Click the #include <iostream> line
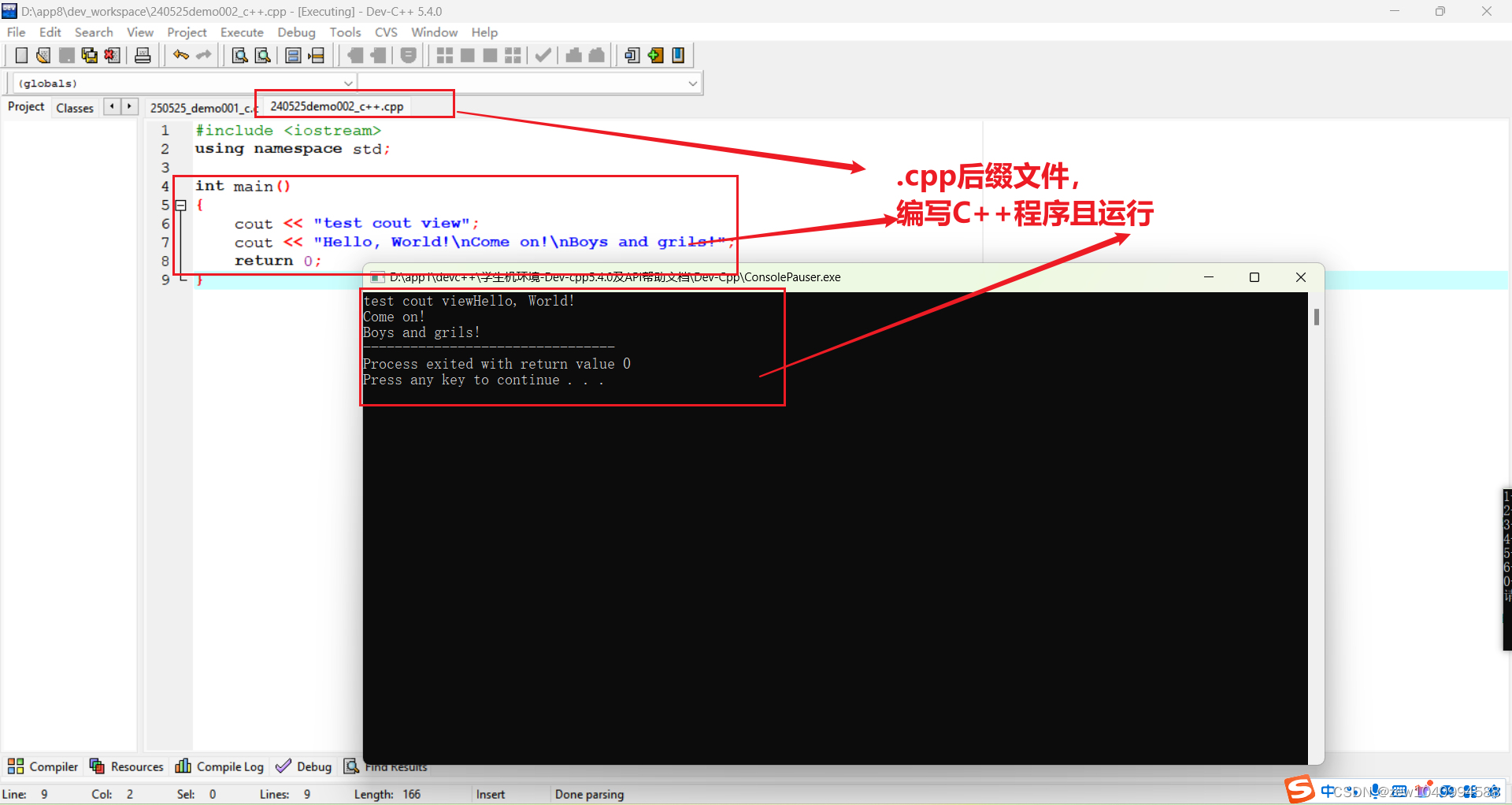 288,131
